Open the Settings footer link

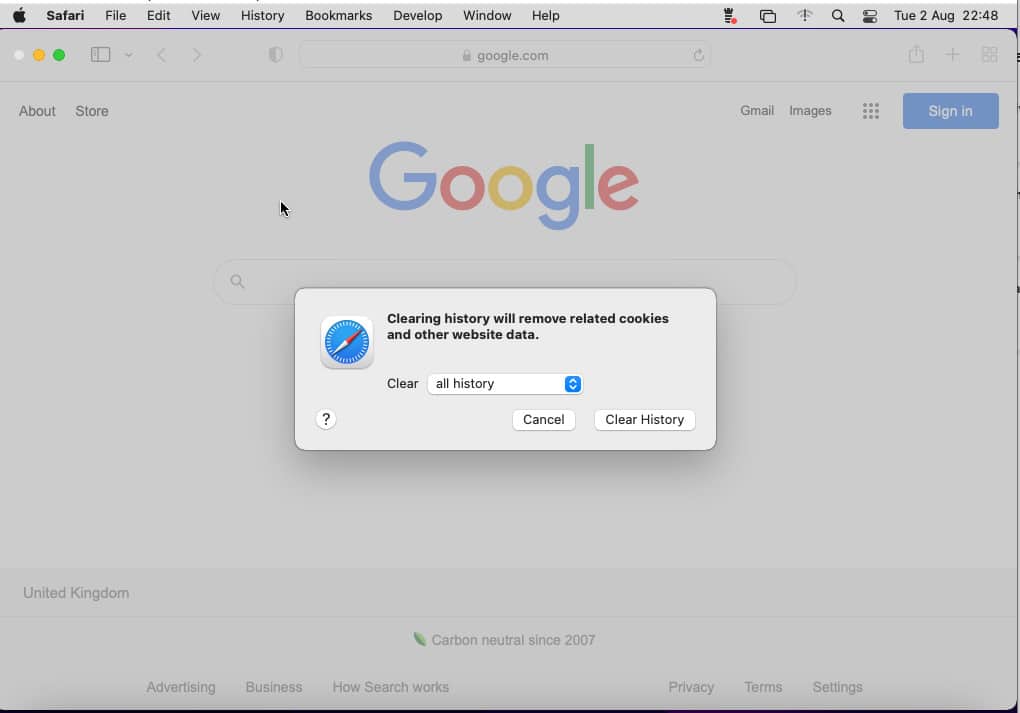838,687
